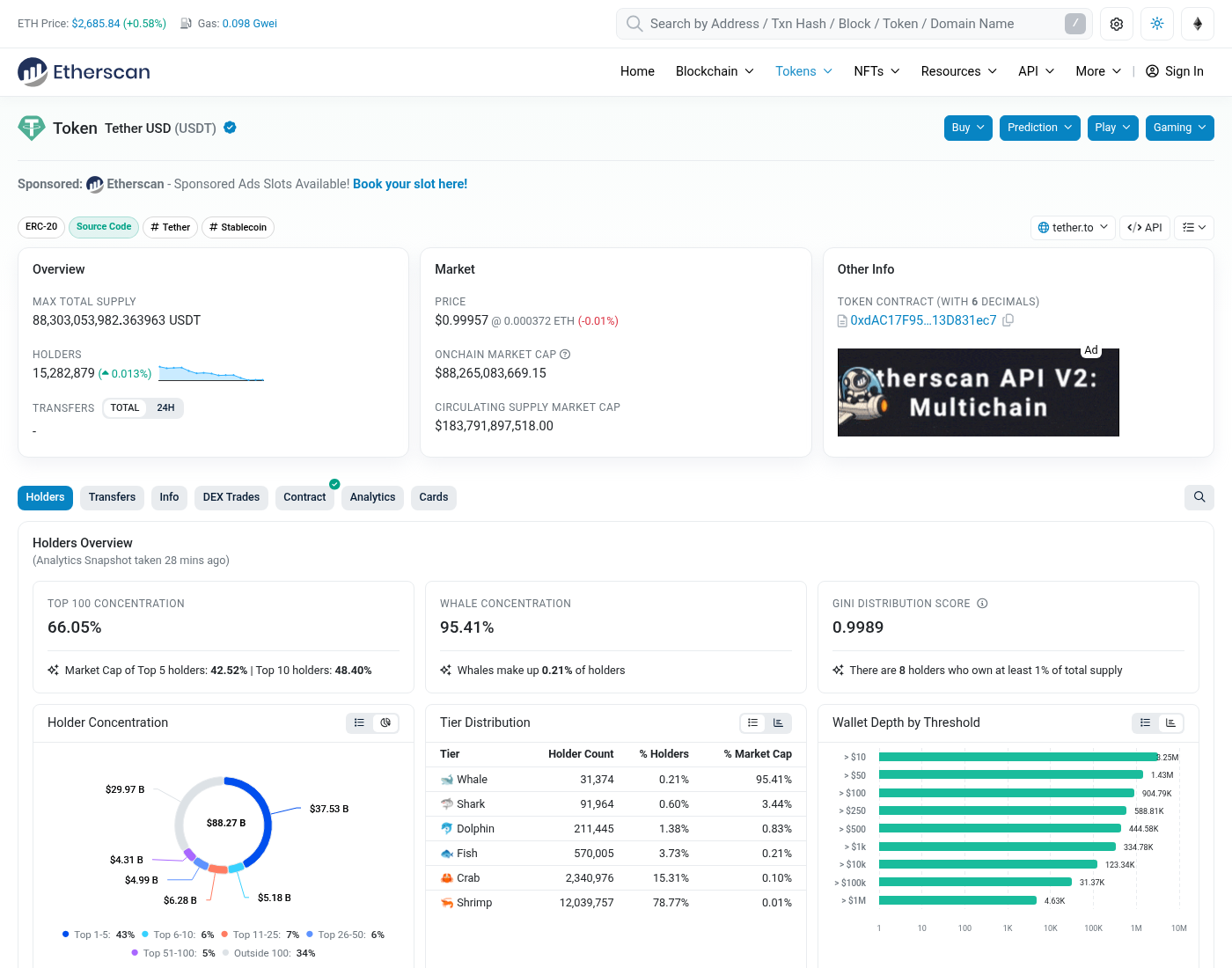Open the list options dropdown beside API
1232x968 pixels.
pyautogui.click(x=1194, y=227)
